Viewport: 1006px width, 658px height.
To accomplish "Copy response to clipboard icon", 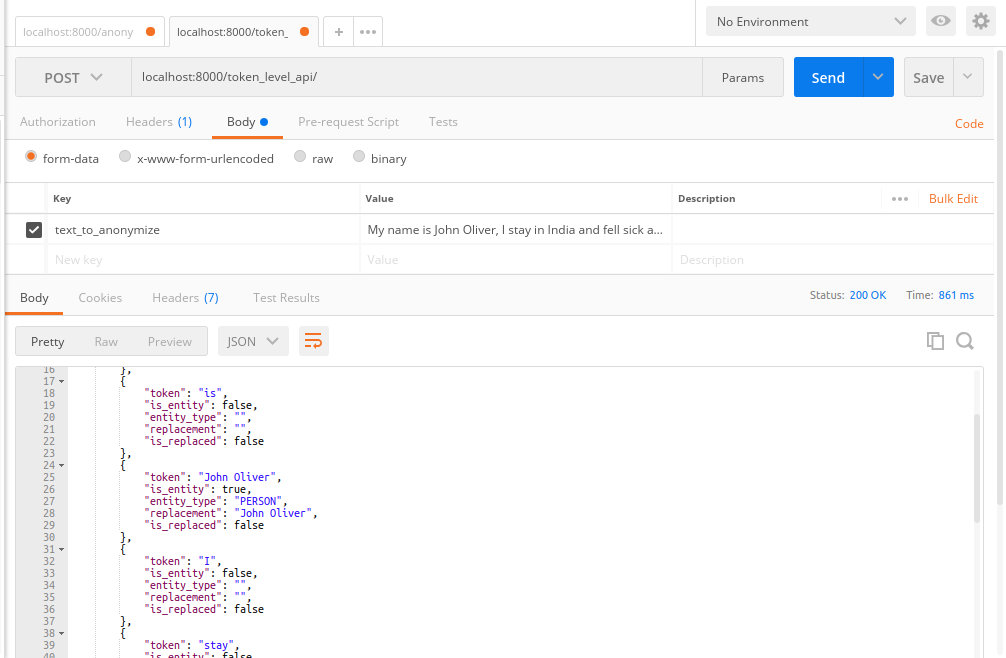I will [935, 341].
